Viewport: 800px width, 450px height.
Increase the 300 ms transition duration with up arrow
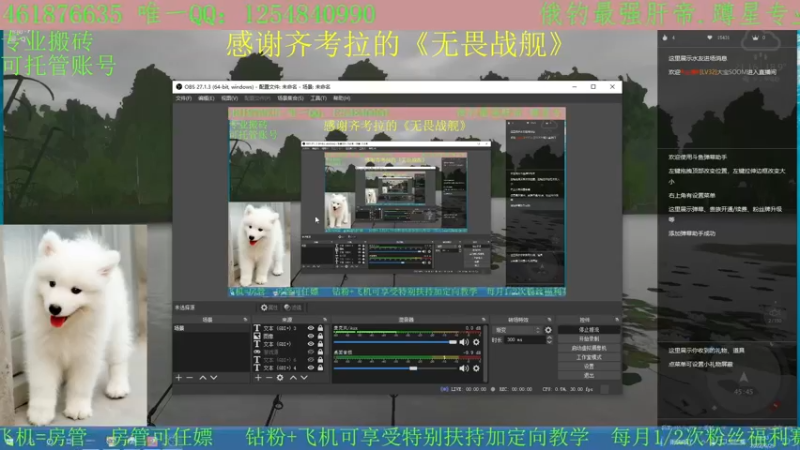(549, 338)
